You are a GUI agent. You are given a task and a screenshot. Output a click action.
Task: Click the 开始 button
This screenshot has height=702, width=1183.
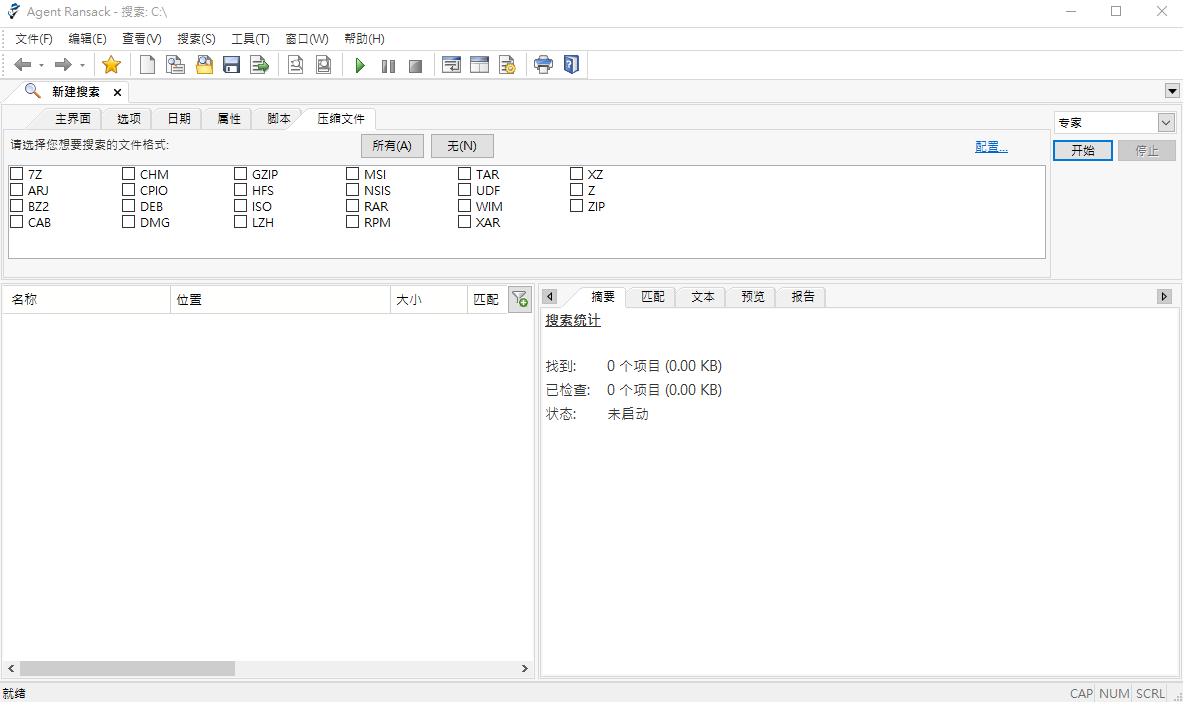[1082, 150]
